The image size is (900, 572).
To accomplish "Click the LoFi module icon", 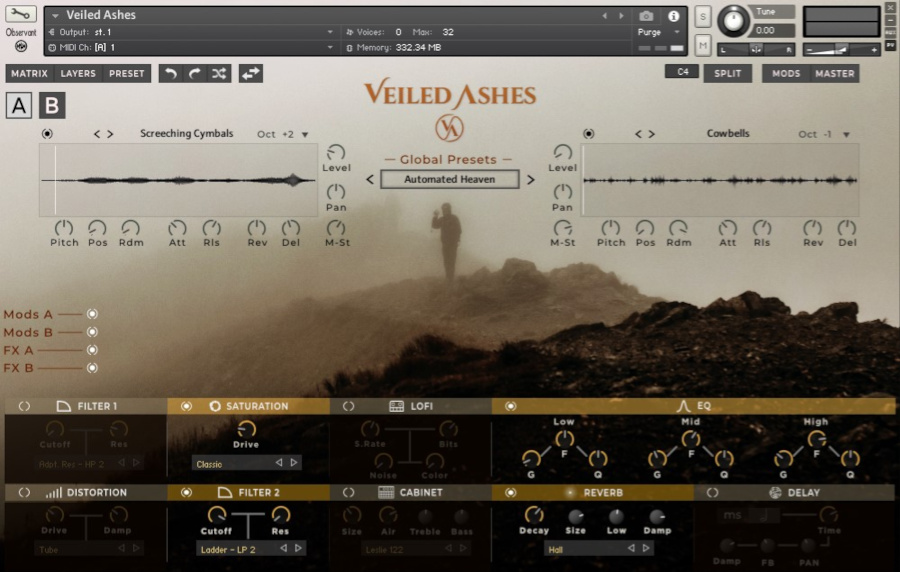I will [x=397, y=406].
